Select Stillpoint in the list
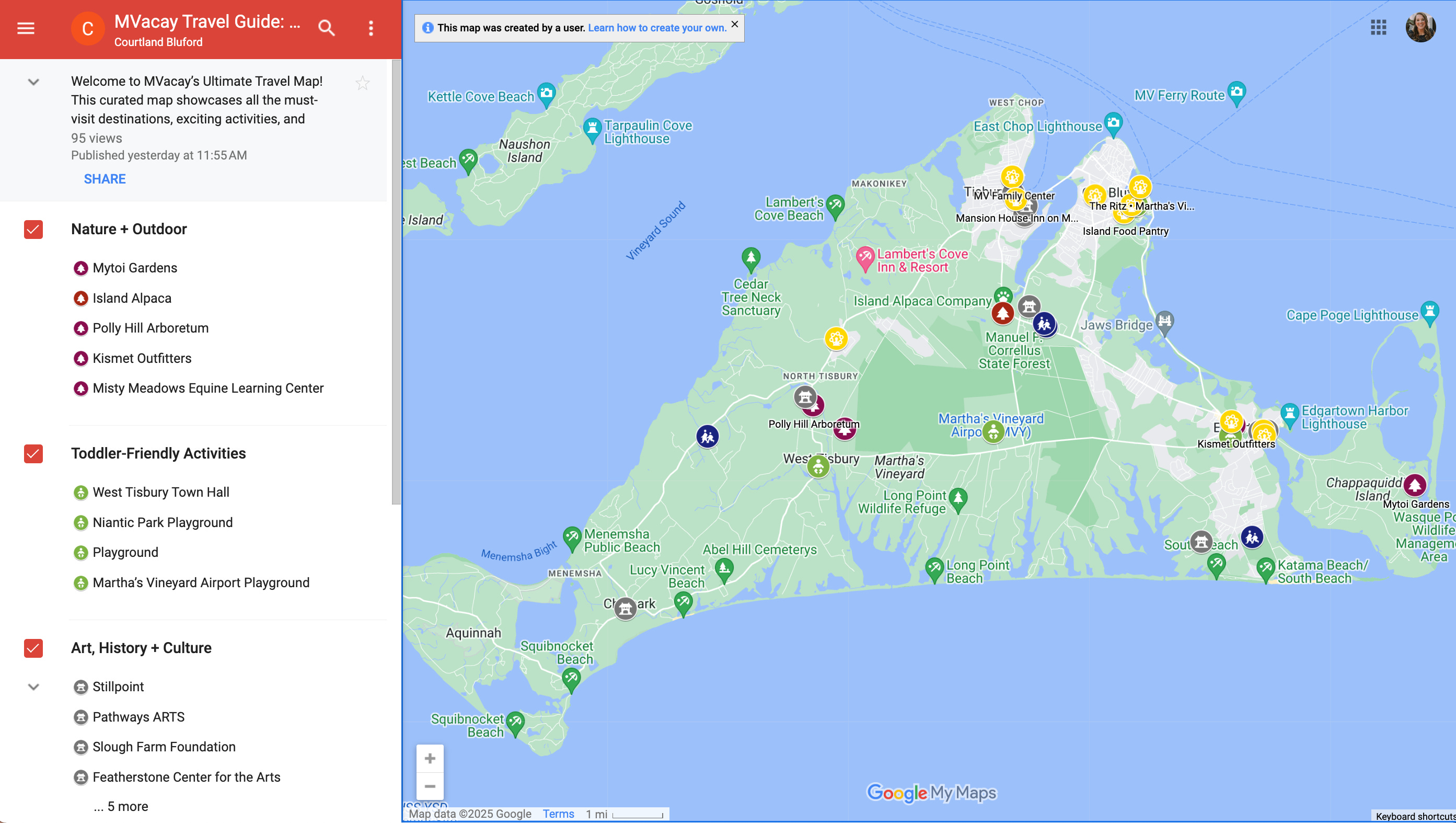Screen dimensions: 1456x823 [x=118, y=687]
